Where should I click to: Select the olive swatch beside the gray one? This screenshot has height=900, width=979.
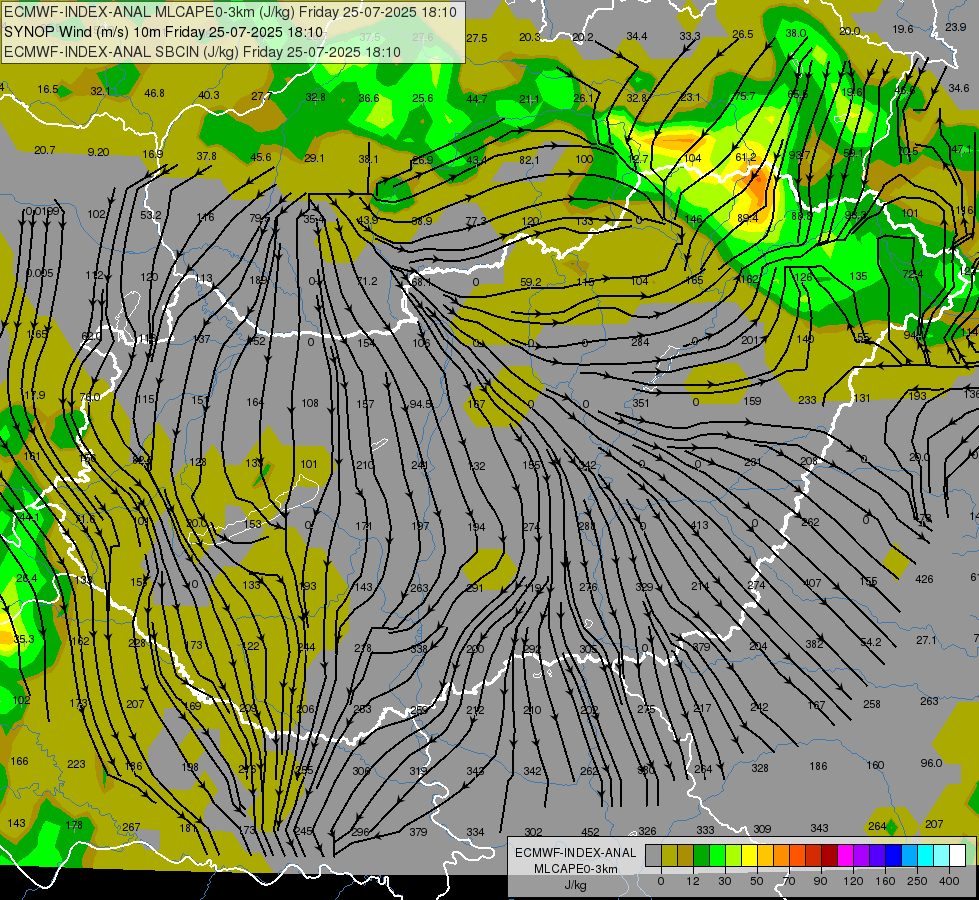point(669,855)
